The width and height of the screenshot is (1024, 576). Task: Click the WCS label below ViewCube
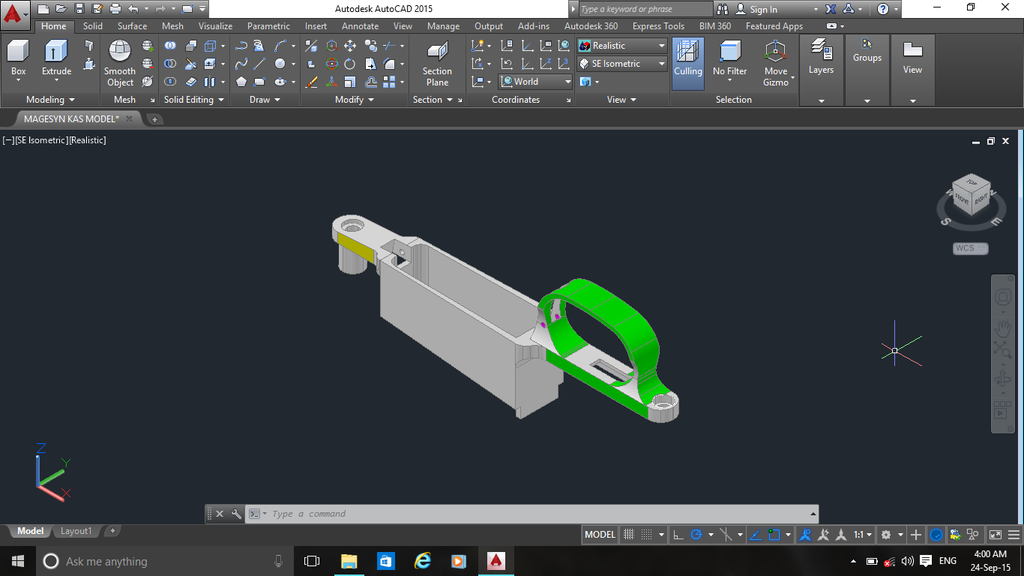(x=970, y=248)
